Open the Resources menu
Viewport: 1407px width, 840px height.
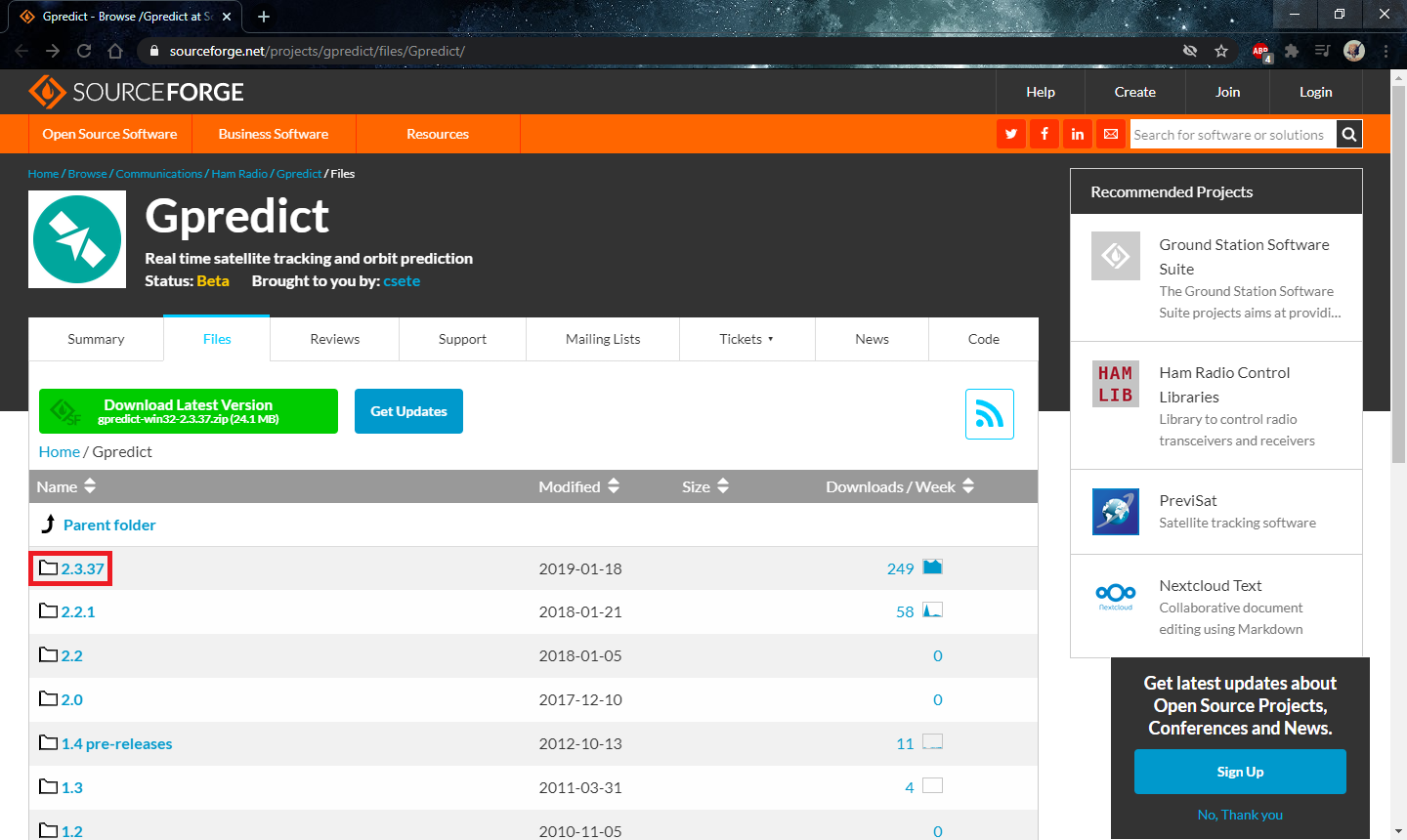pyautogui.click(x=438, y=134)
